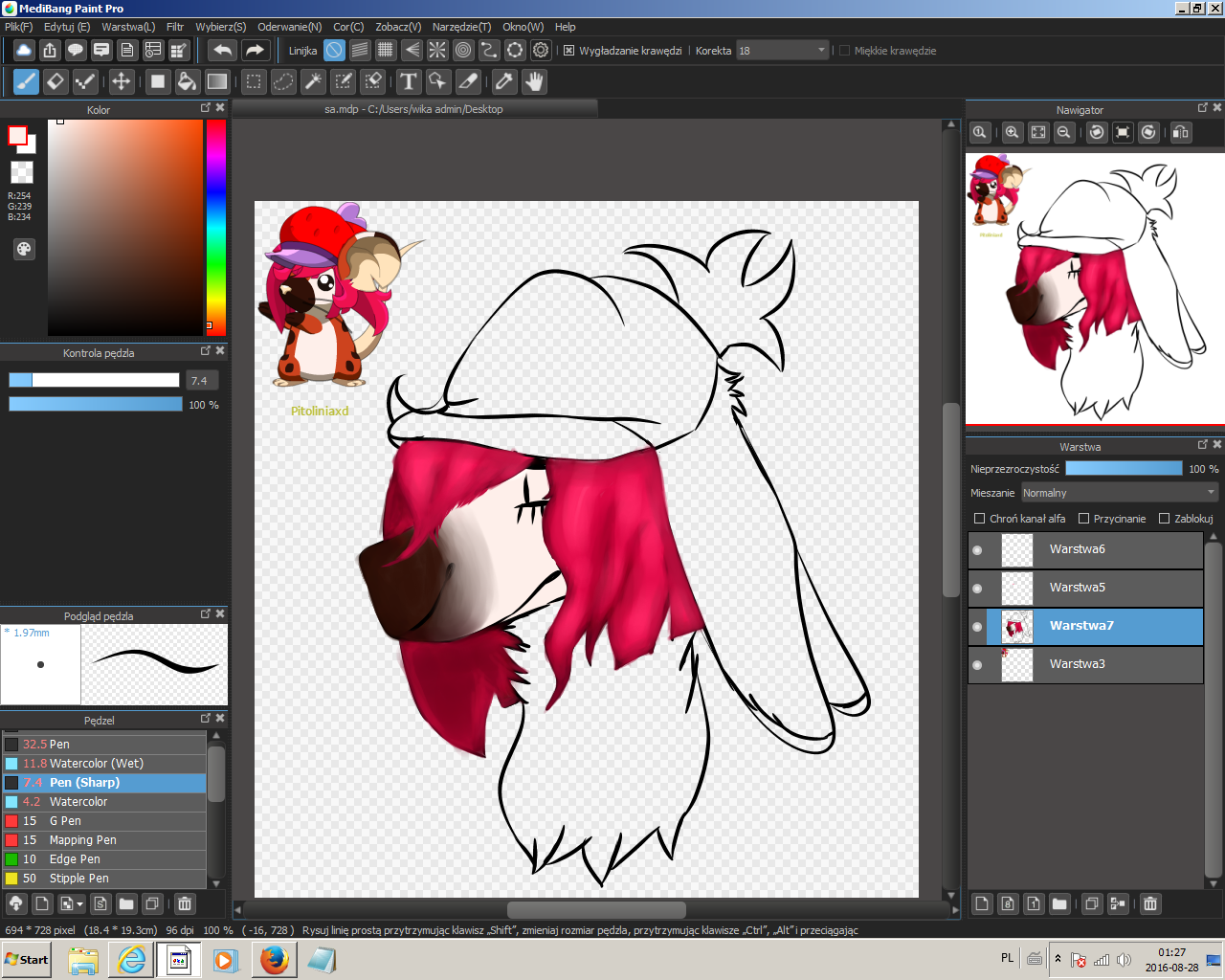Select the Watercolor (Wet) brush
The width and height of the screenshot is (1225, 980).
tap(104, 764)
